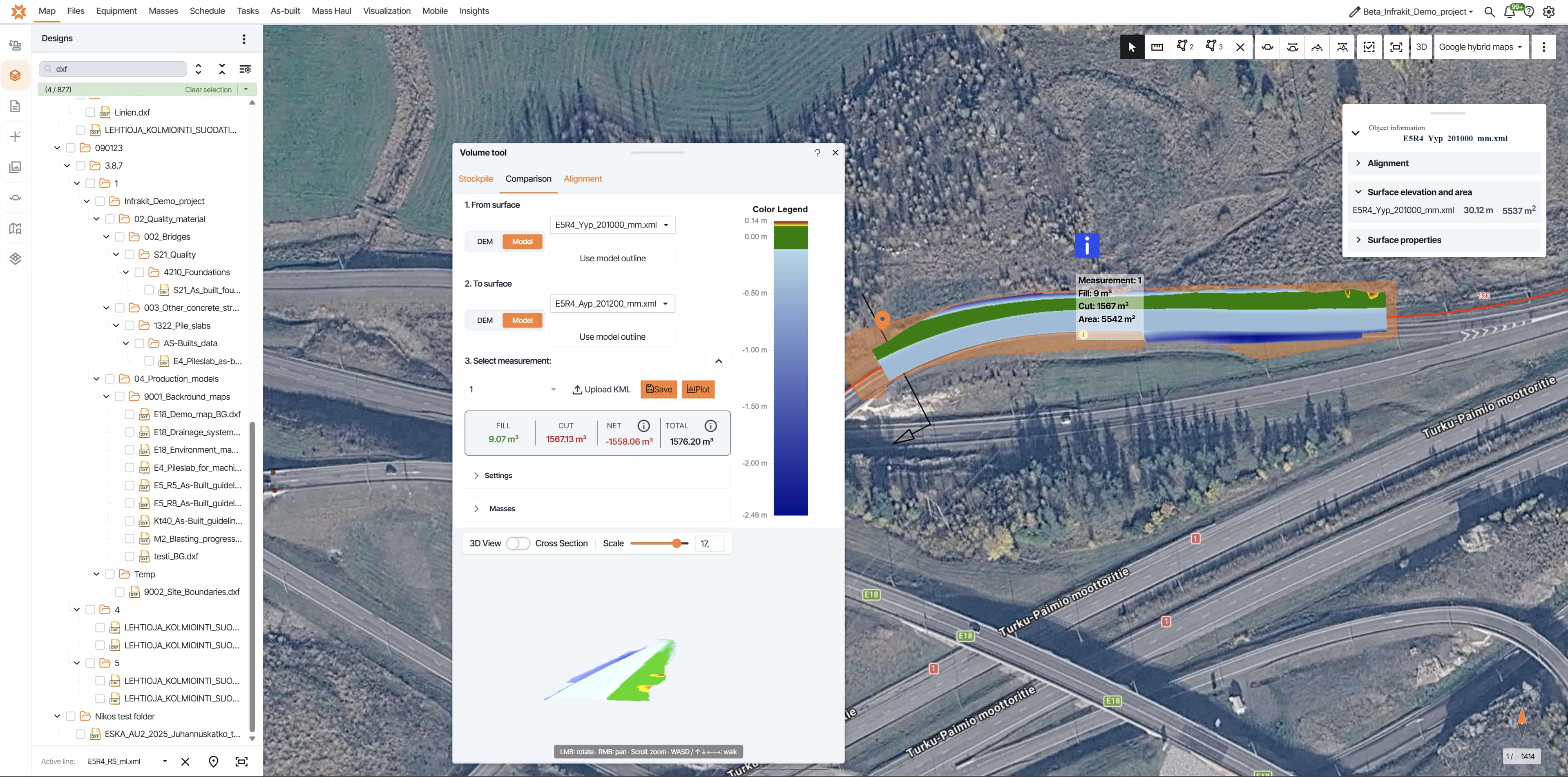Click the dxf search input field
The image size is (1568, 777).
pyautogui.click(x=113, y=69)
